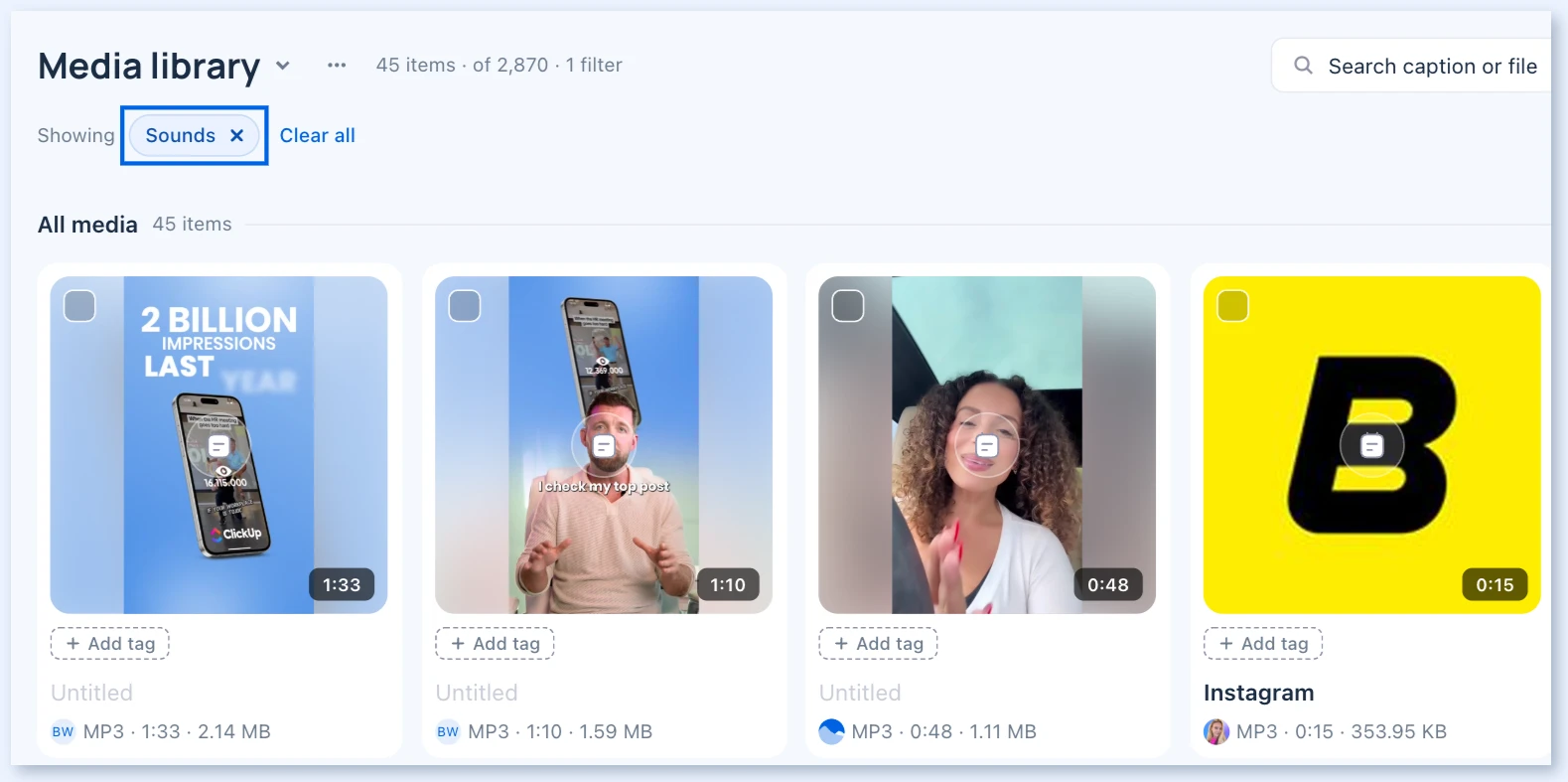Viewport: 1568px width, 782px height.
Task: Click the 0:48 duration badge
Action: (x=1108, y=585)
